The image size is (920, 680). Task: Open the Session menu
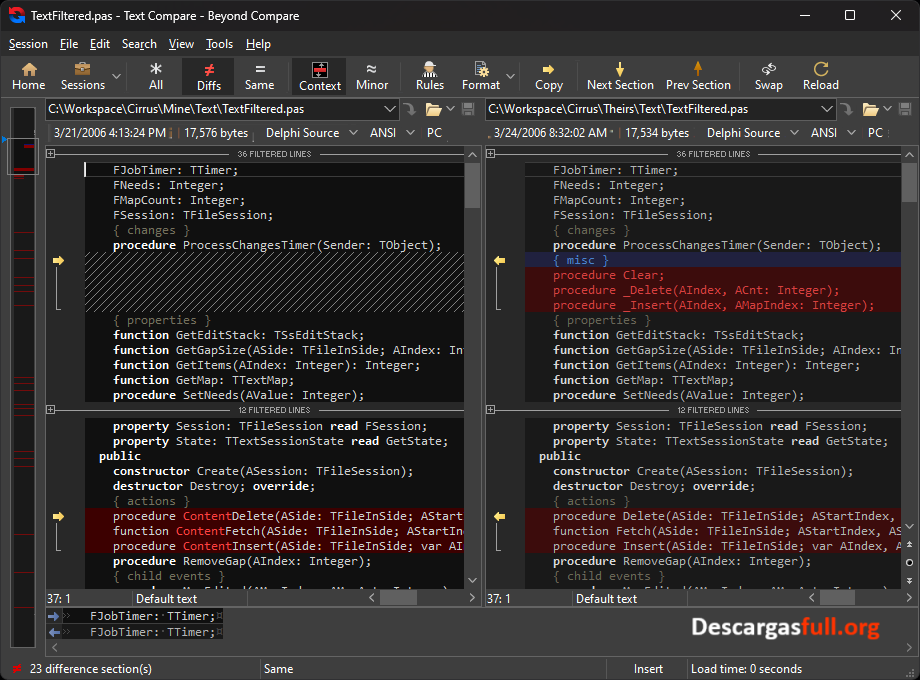coord(28,44)
